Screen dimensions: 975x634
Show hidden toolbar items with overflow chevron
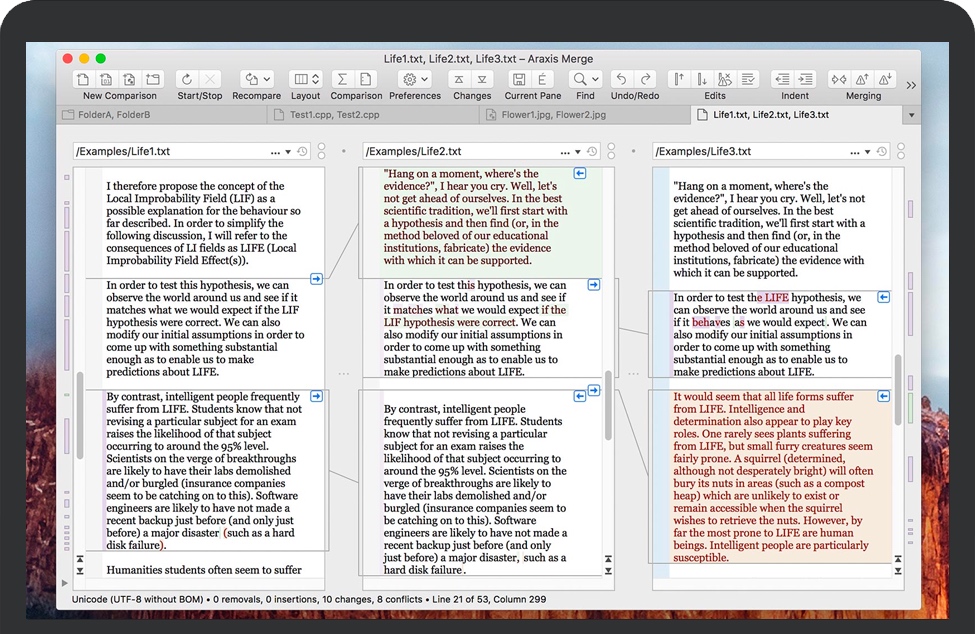pyautogui.click(x=911, y=86)
